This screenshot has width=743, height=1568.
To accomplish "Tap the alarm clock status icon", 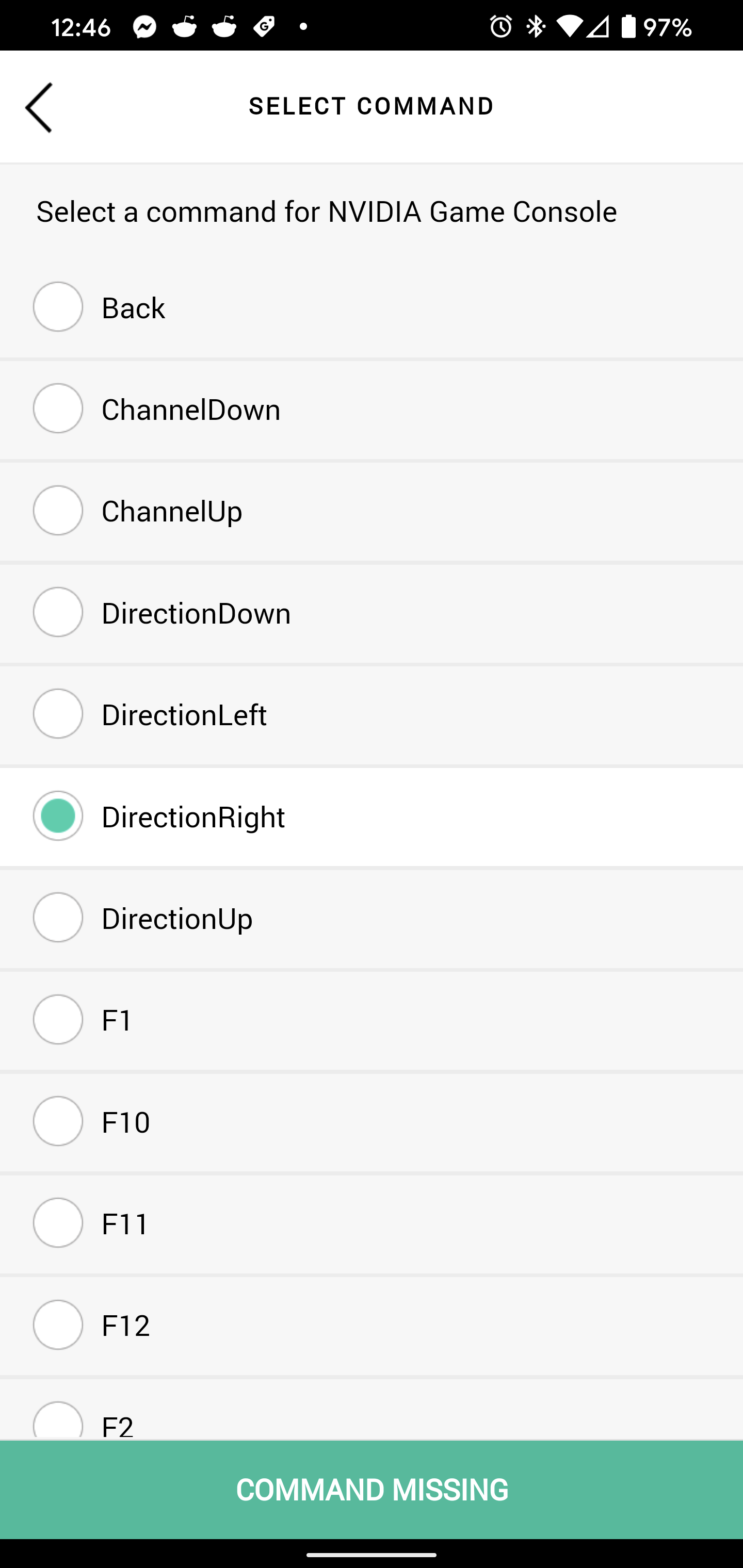I will (500, 27).
